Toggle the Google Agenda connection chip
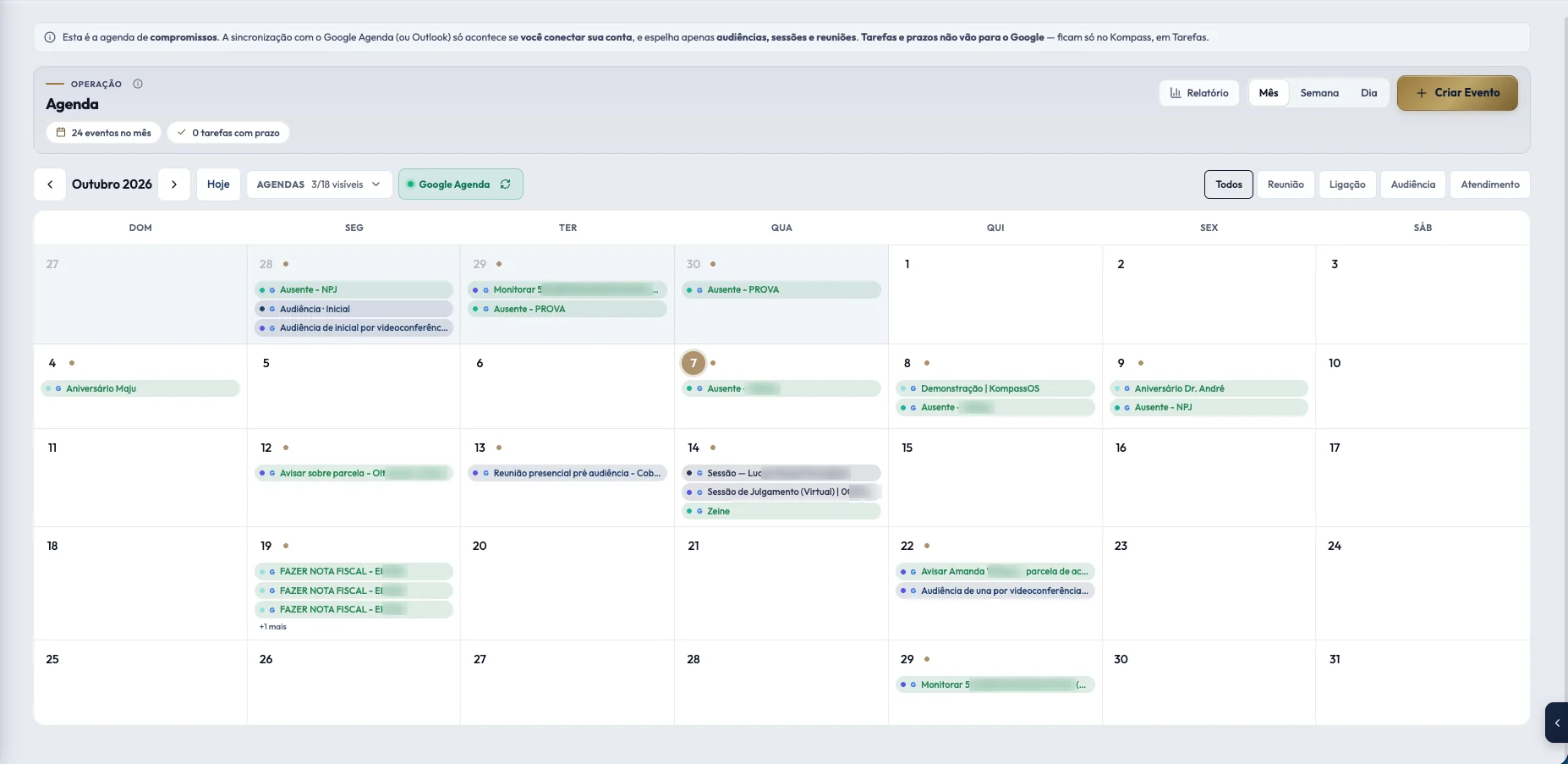The height and width of the screenshot is (764, 1568). [x=460, y=184]
